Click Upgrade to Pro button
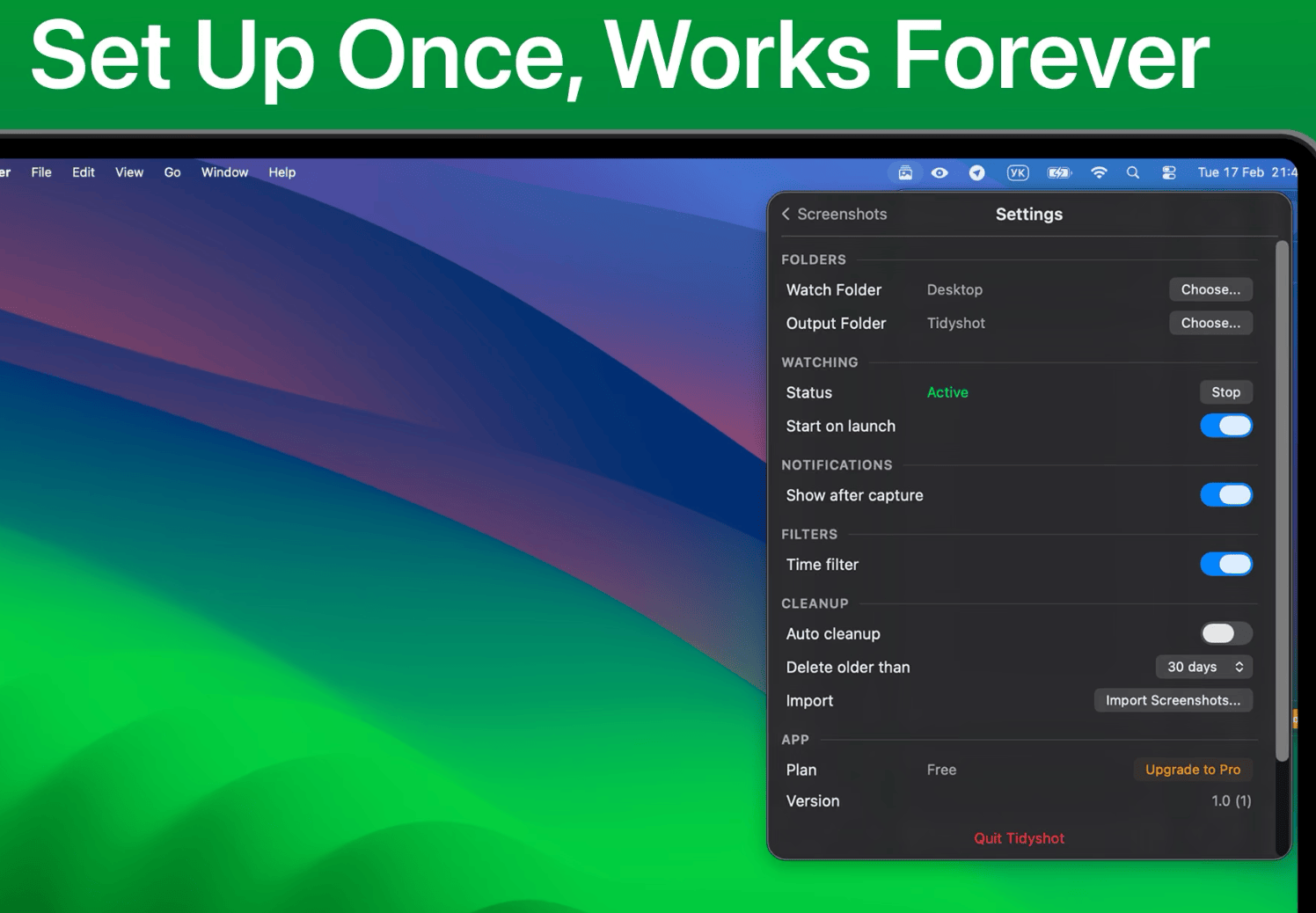 [x=1192, y=770]
